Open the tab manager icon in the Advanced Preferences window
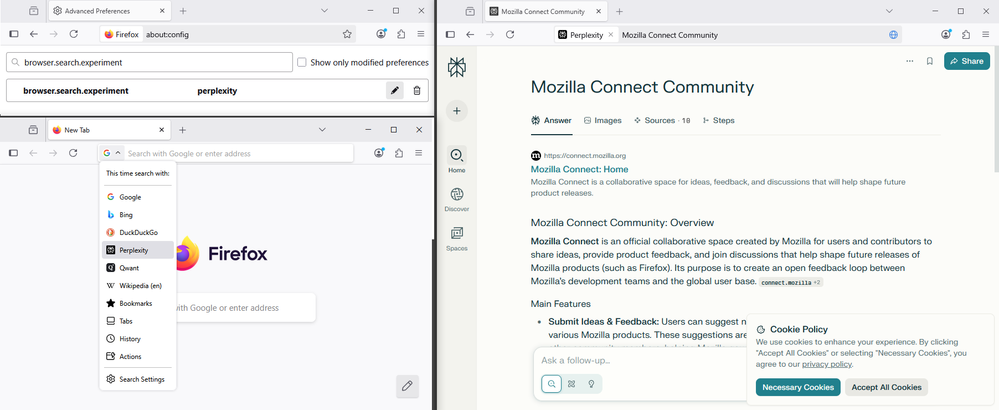Image resolution: width=999 pixels, height=410 pixels. click(x=33, y=11)
